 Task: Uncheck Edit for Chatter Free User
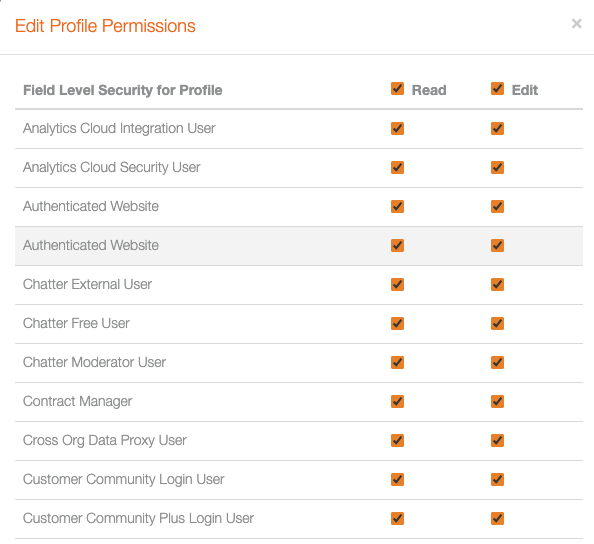497,324
